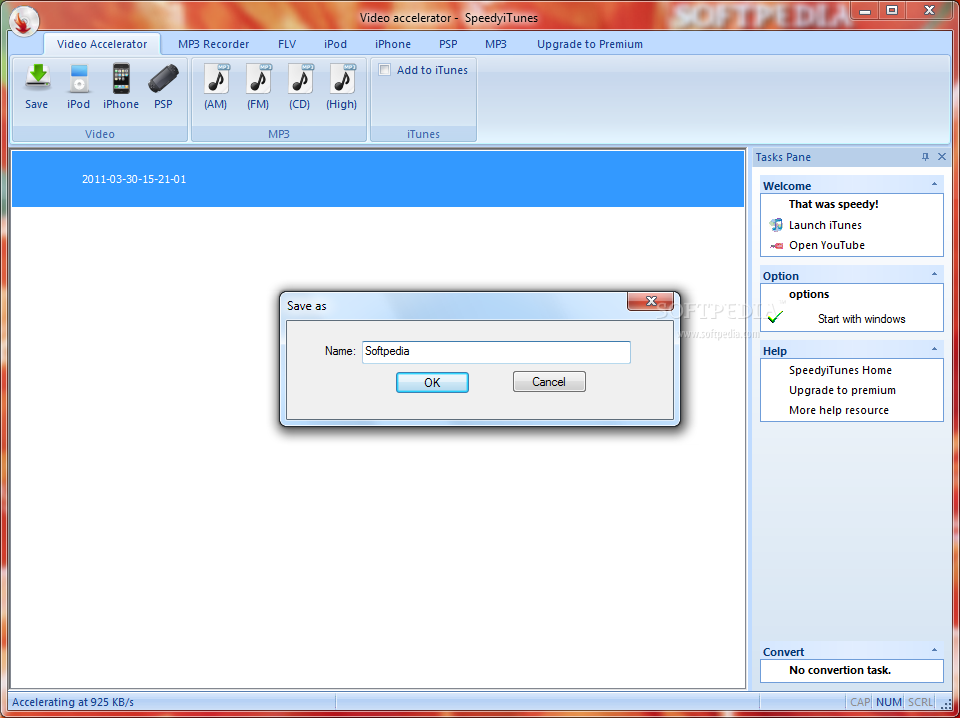The height and width of the screenshot is (718, 960).
Task: Open the Upgrade to Premium tab
Action: pyautogui.click(x=589, y=44)
